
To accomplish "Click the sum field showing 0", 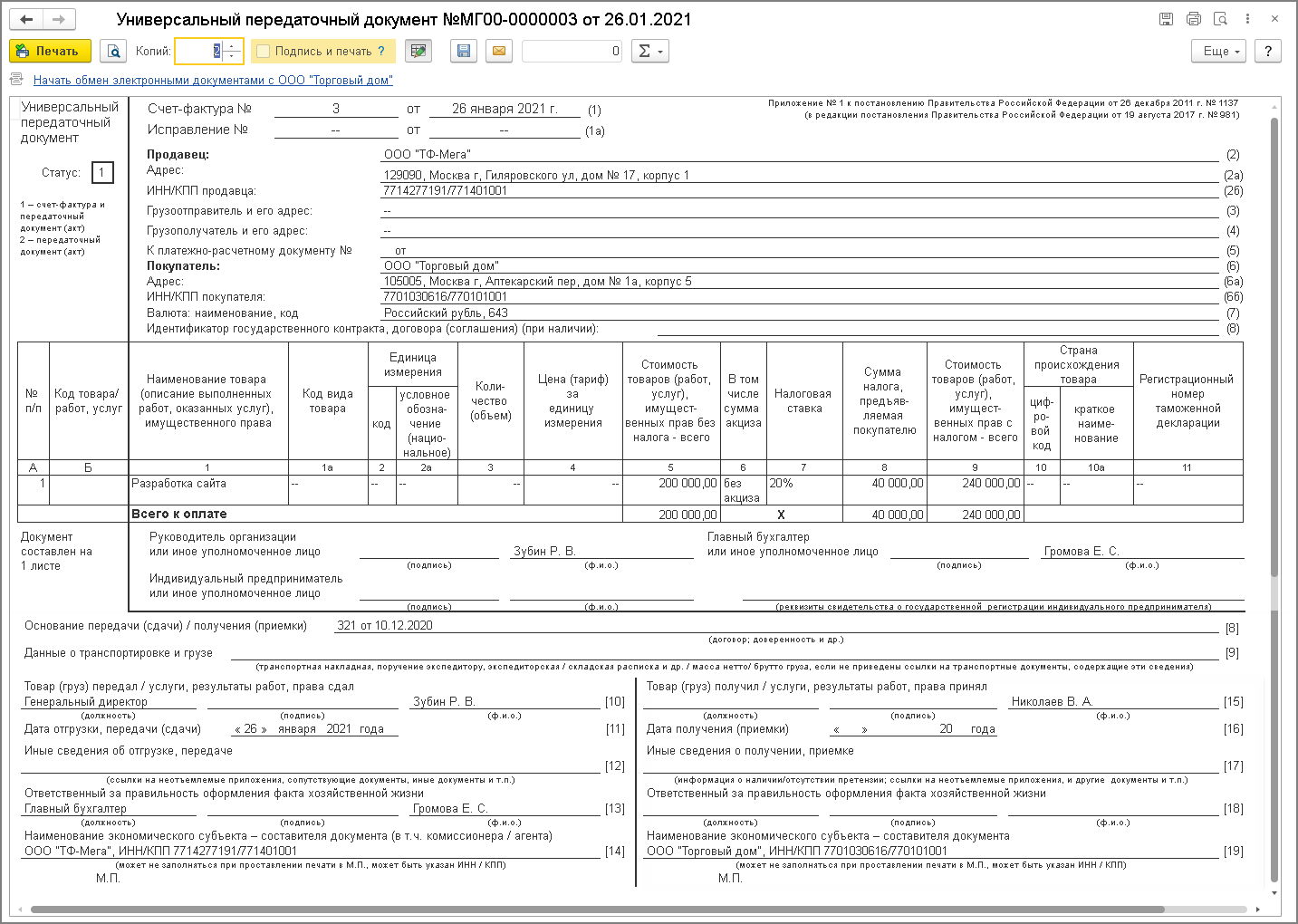I will (x=572, y=52).
